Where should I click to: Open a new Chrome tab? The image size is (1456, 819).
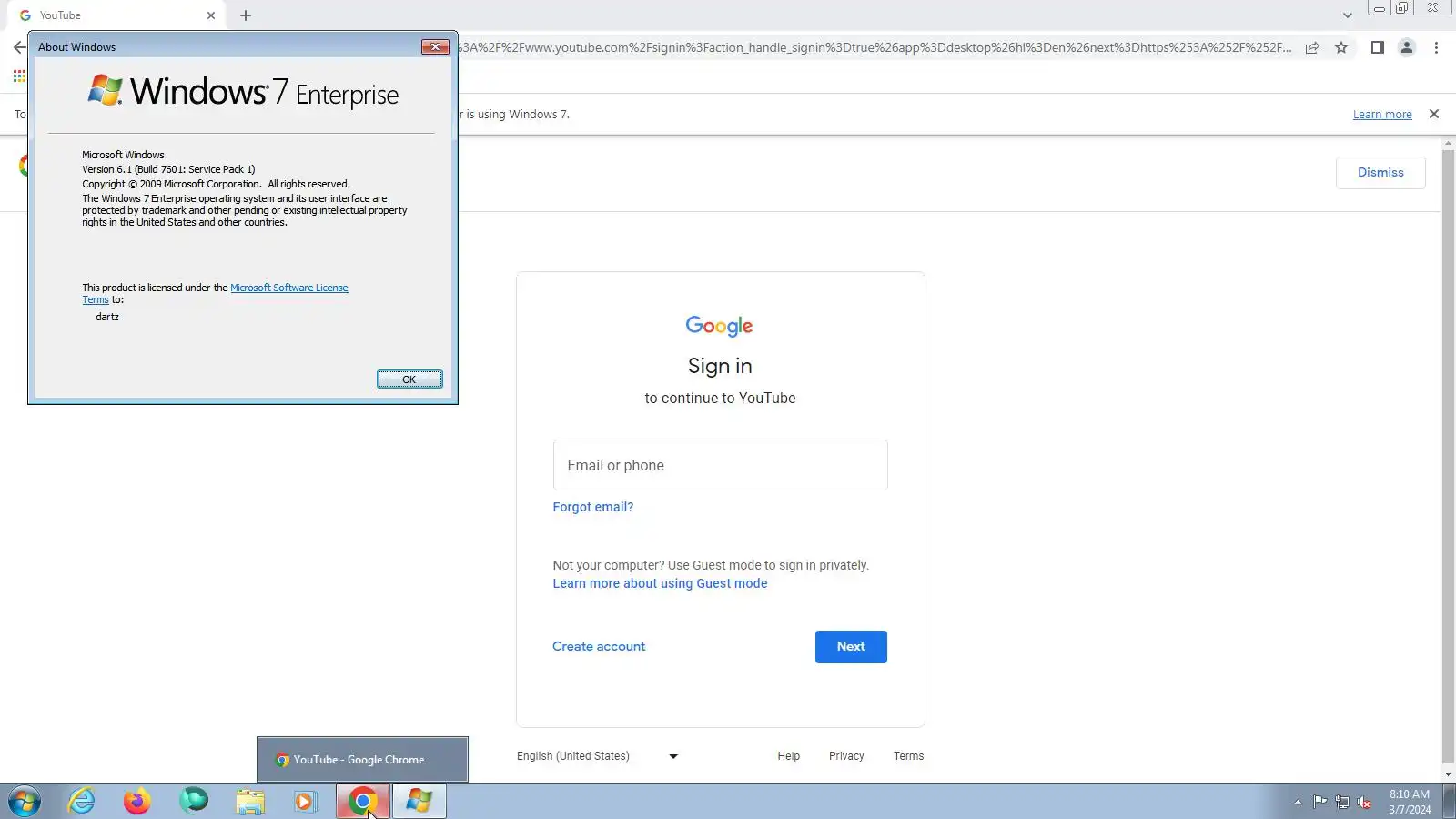(246, 15)
